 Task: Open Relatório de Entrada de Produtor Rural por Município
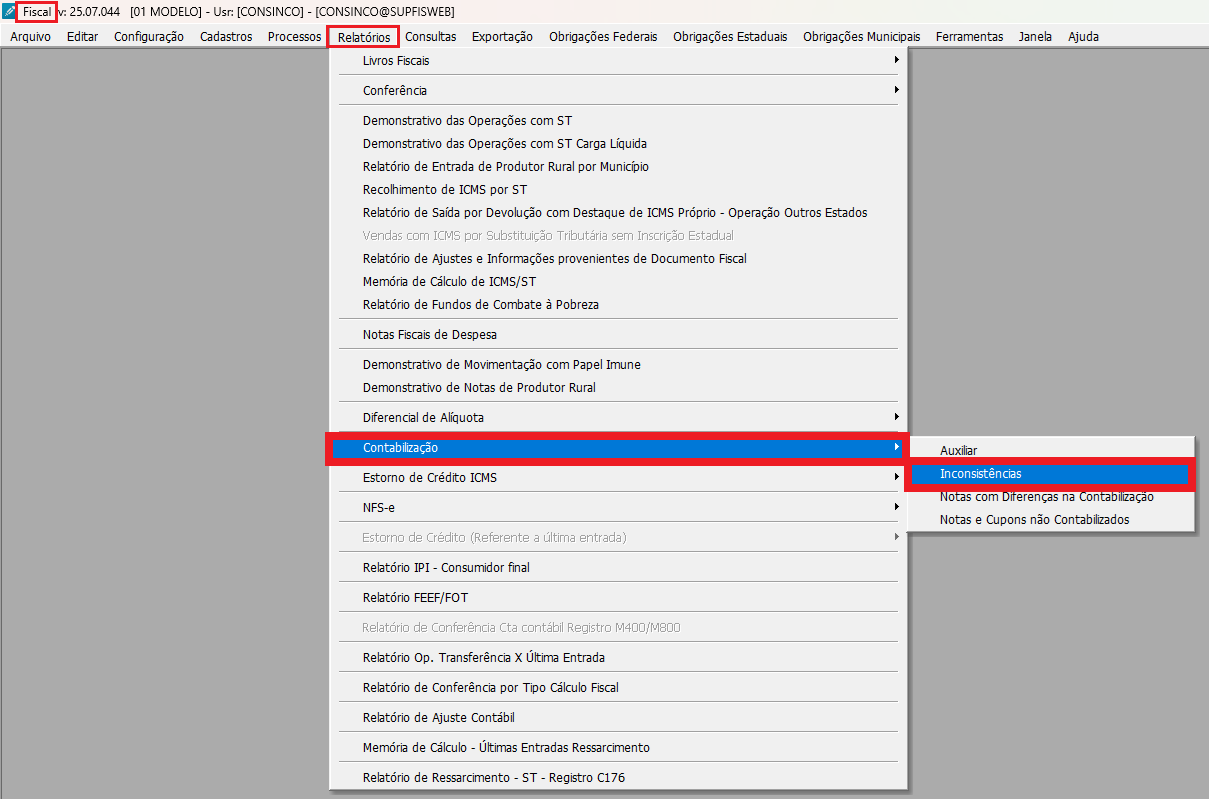tap(618, 167)
